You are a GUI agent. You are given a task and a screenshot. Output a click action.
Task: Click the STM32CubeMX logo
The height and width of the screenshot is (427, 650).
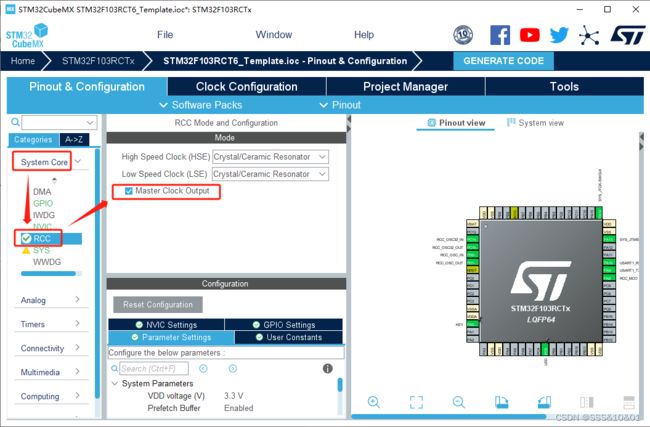click(x=27, y=36)
